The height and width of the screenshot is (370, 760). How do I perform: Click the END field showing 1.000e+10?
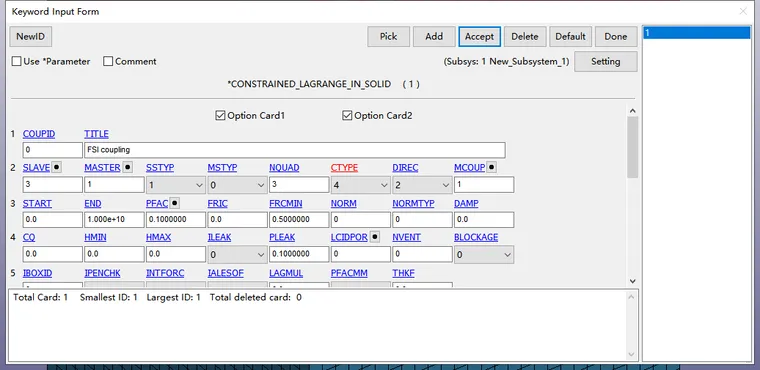[114, 220]
